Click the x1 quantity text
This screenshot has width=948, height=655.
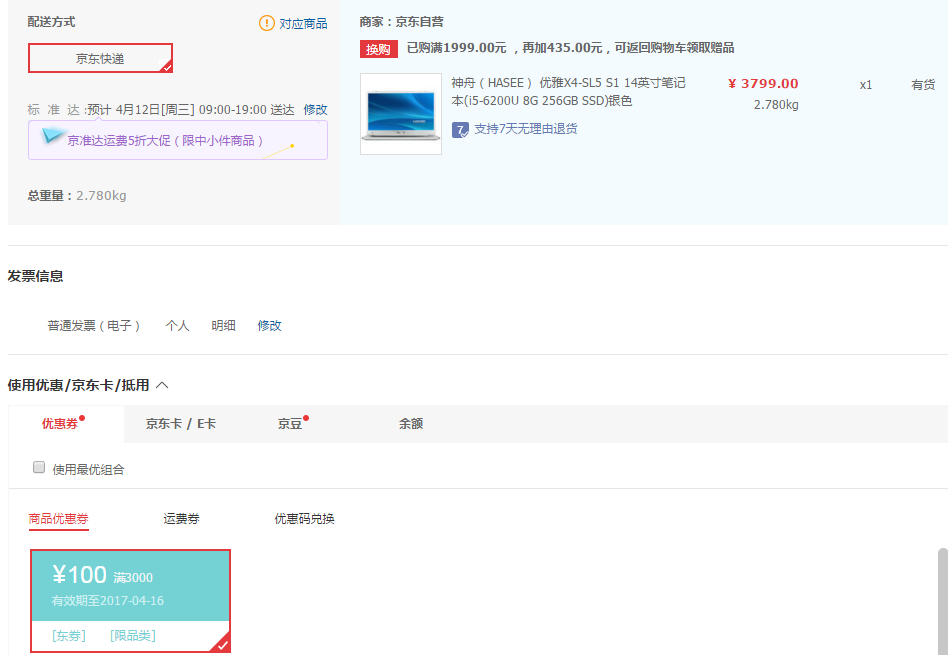tap(866, 85)
